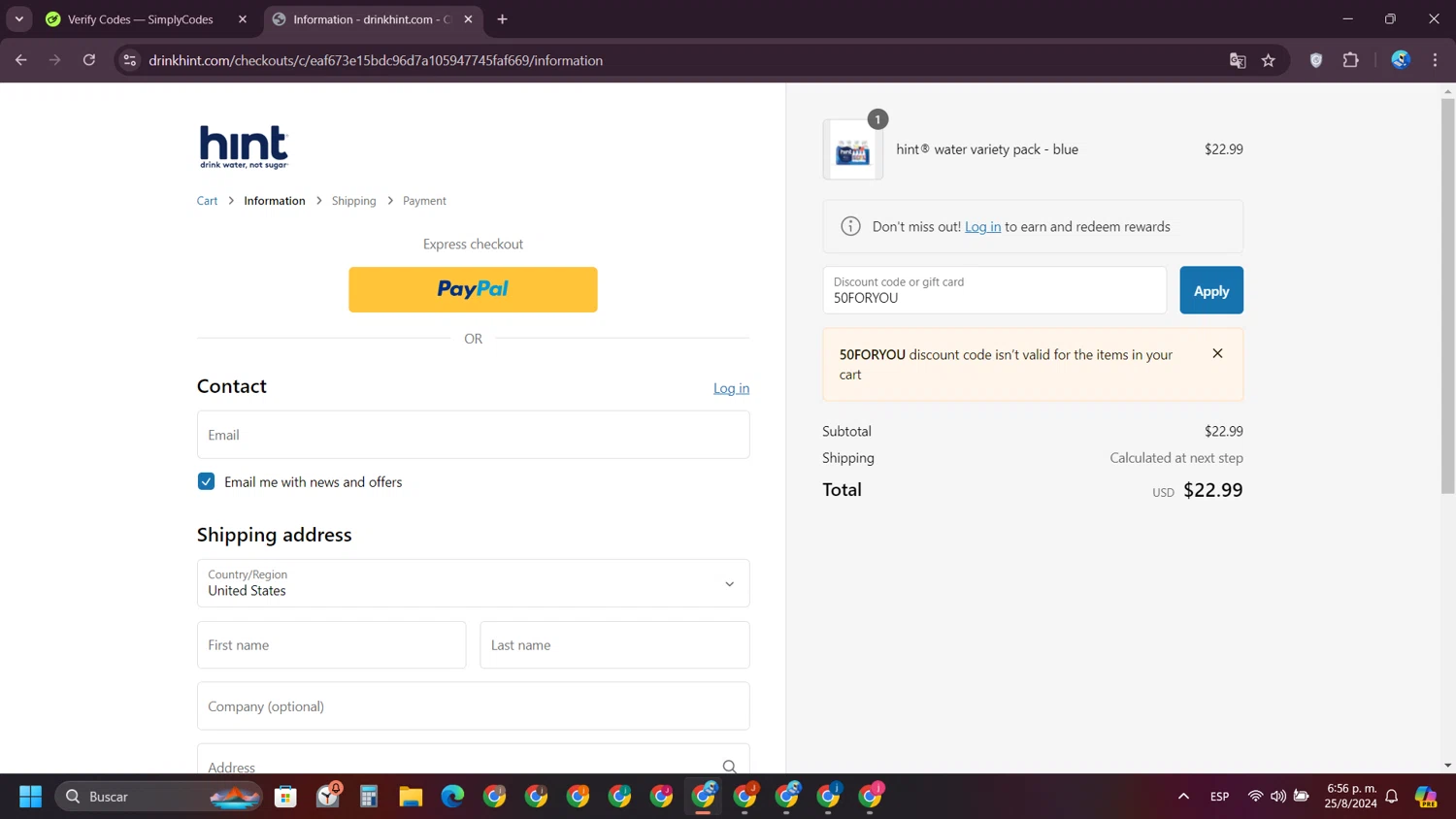Reload the checkout page
Screen dimensions: 1456x819
[x=89, y=60]
